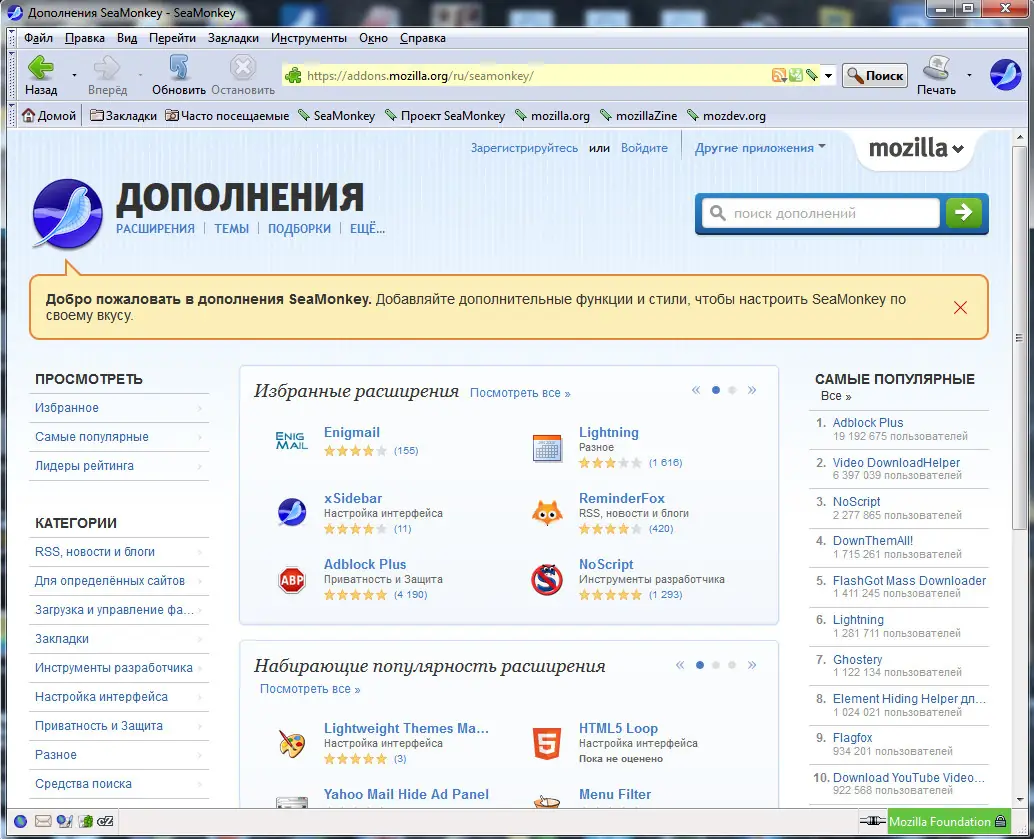Click the green search arrow button

(963, 212)
